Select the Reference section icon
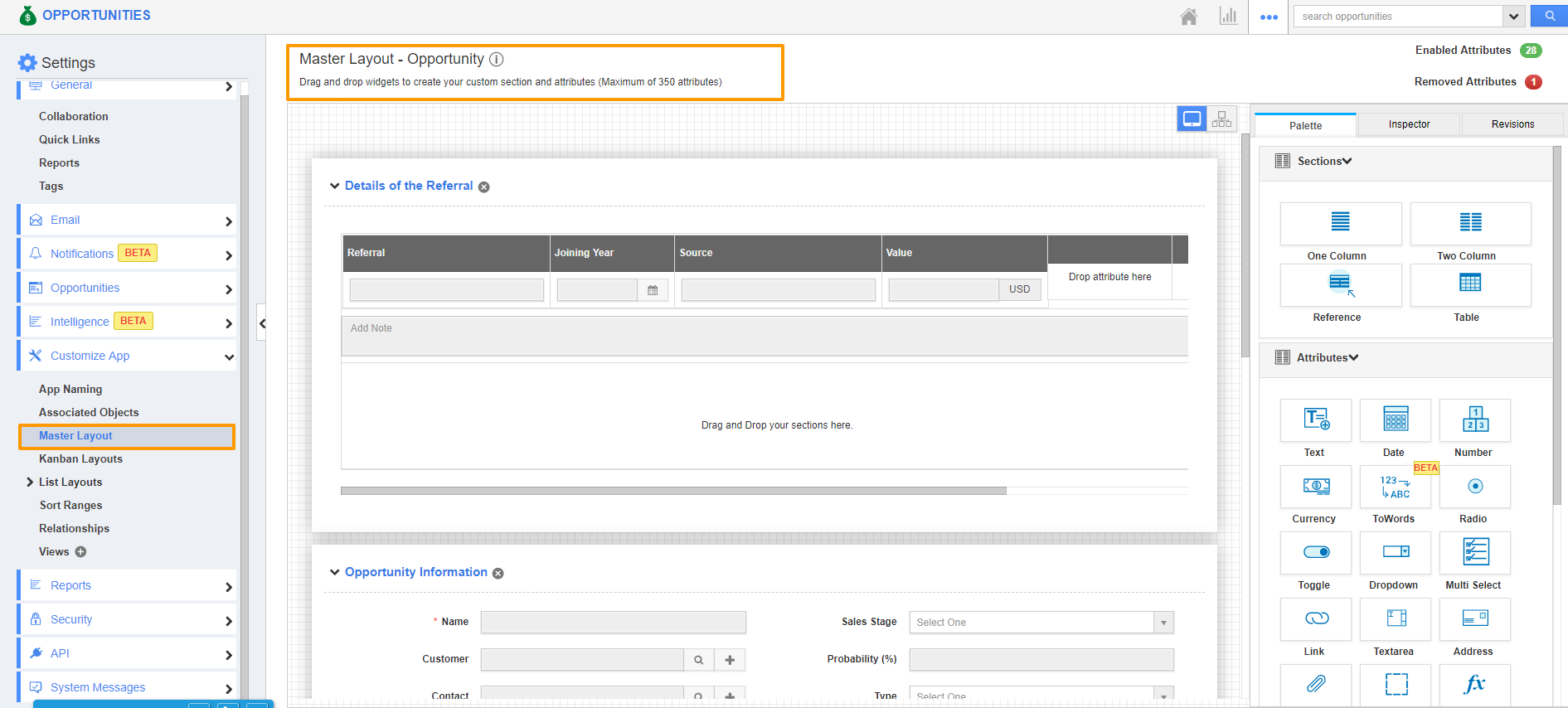This screenshot has width=1568, height=708. pyautogui.click(x=1340, y=284)
